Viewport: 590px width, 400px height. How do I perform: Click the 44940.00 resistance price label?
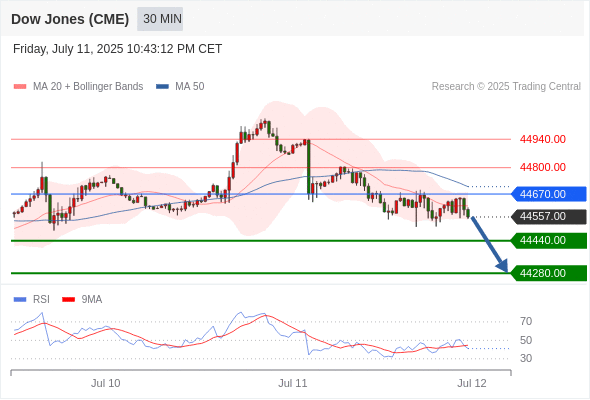pyautogui.click(x=543, y=139)
